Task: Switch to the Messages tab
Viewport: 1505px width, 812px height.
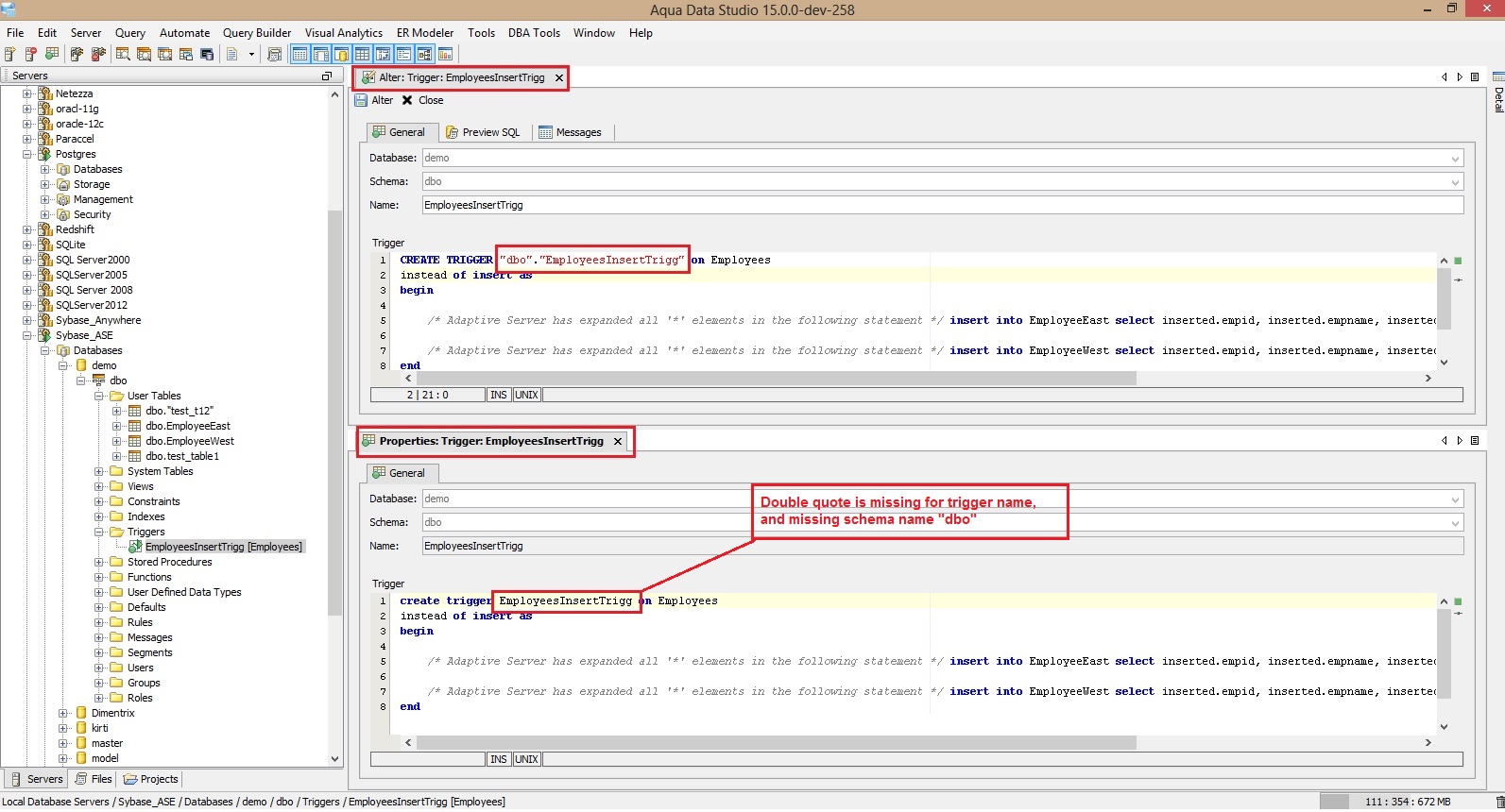Action: [x=571, y=132]
